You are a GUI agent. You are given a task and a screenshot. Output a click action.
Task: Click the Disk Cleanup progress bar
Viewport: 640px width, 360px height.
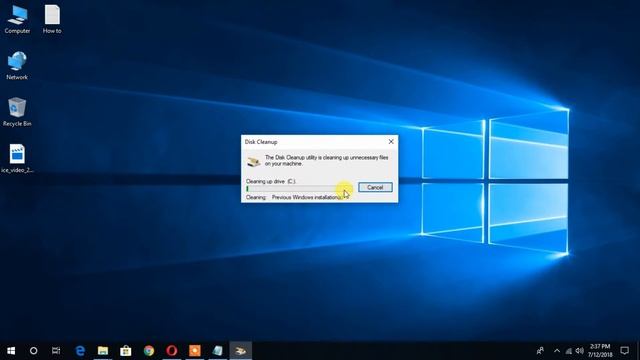point(298,189)
